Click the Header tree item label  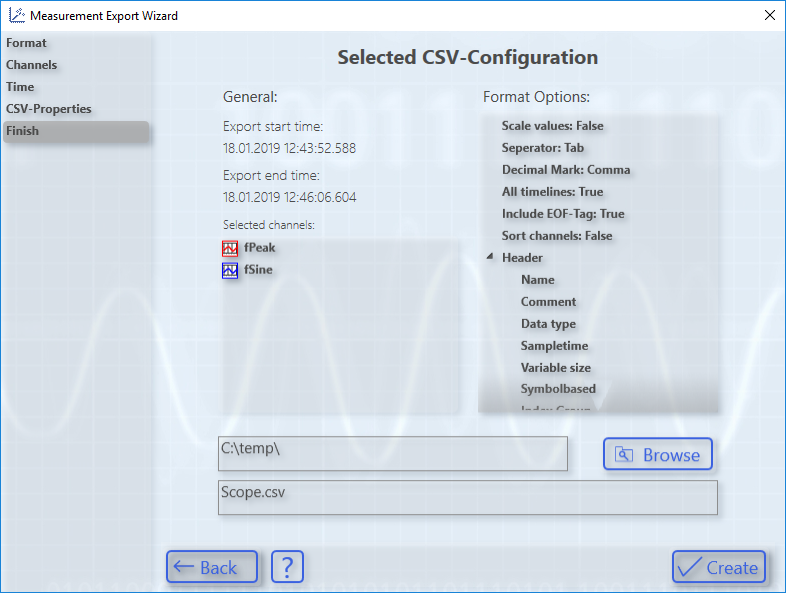pyautogui.click(x=522, y=258)
